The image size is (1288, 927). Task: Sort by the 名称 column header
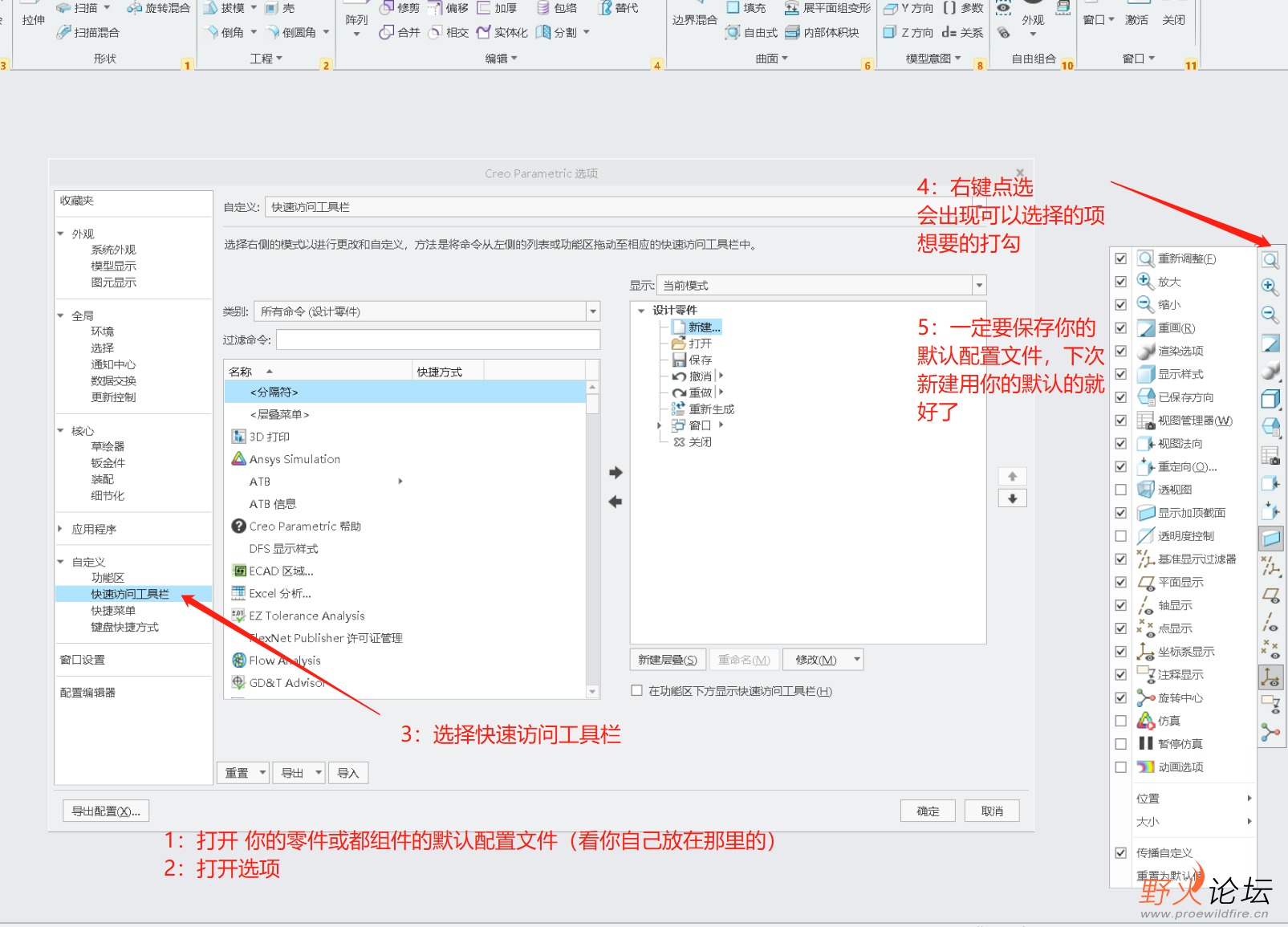tap(318, 372)
